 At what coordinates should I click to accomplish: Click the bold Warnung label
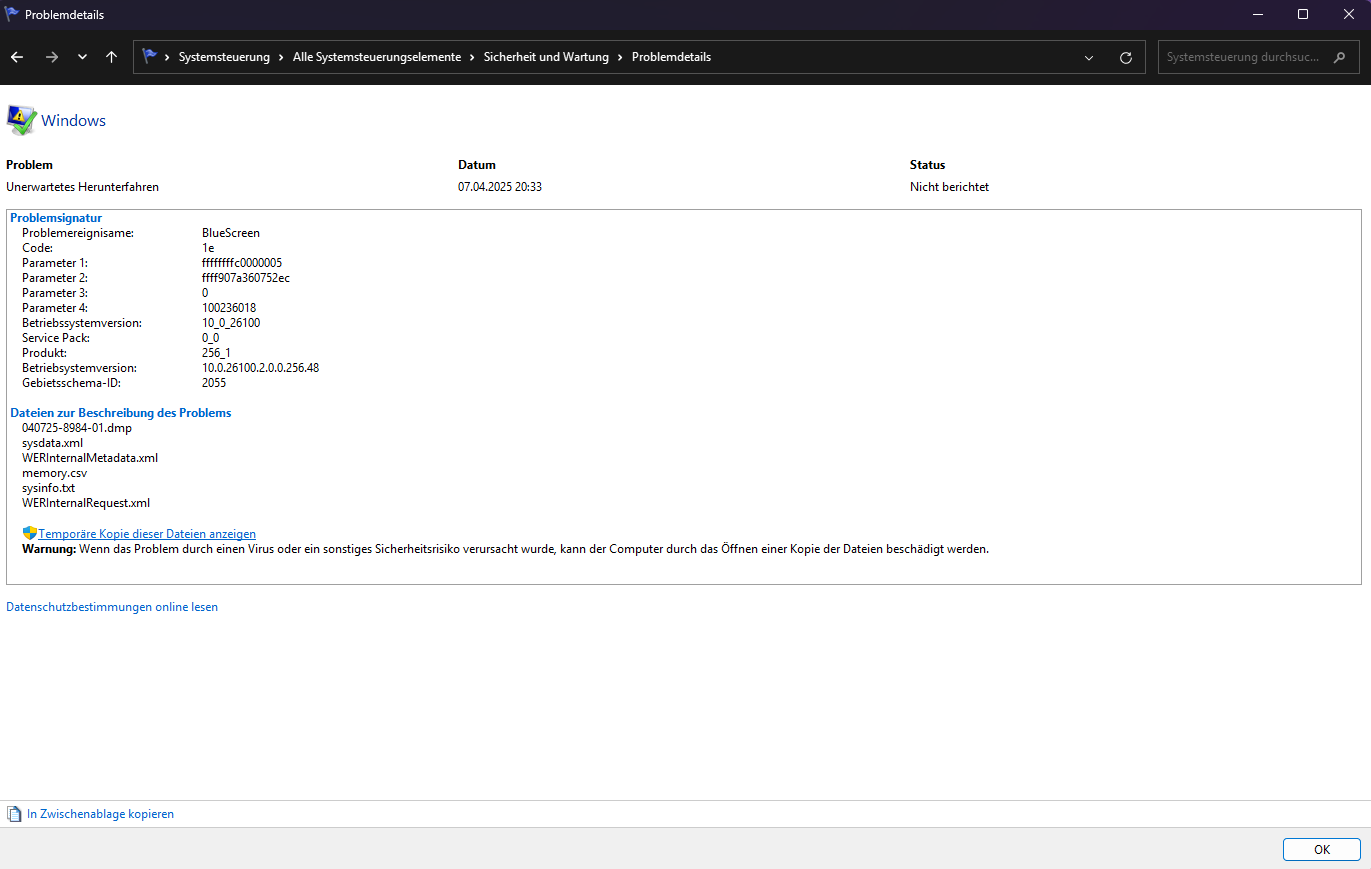pyautogui.click(x=49, y=549)
